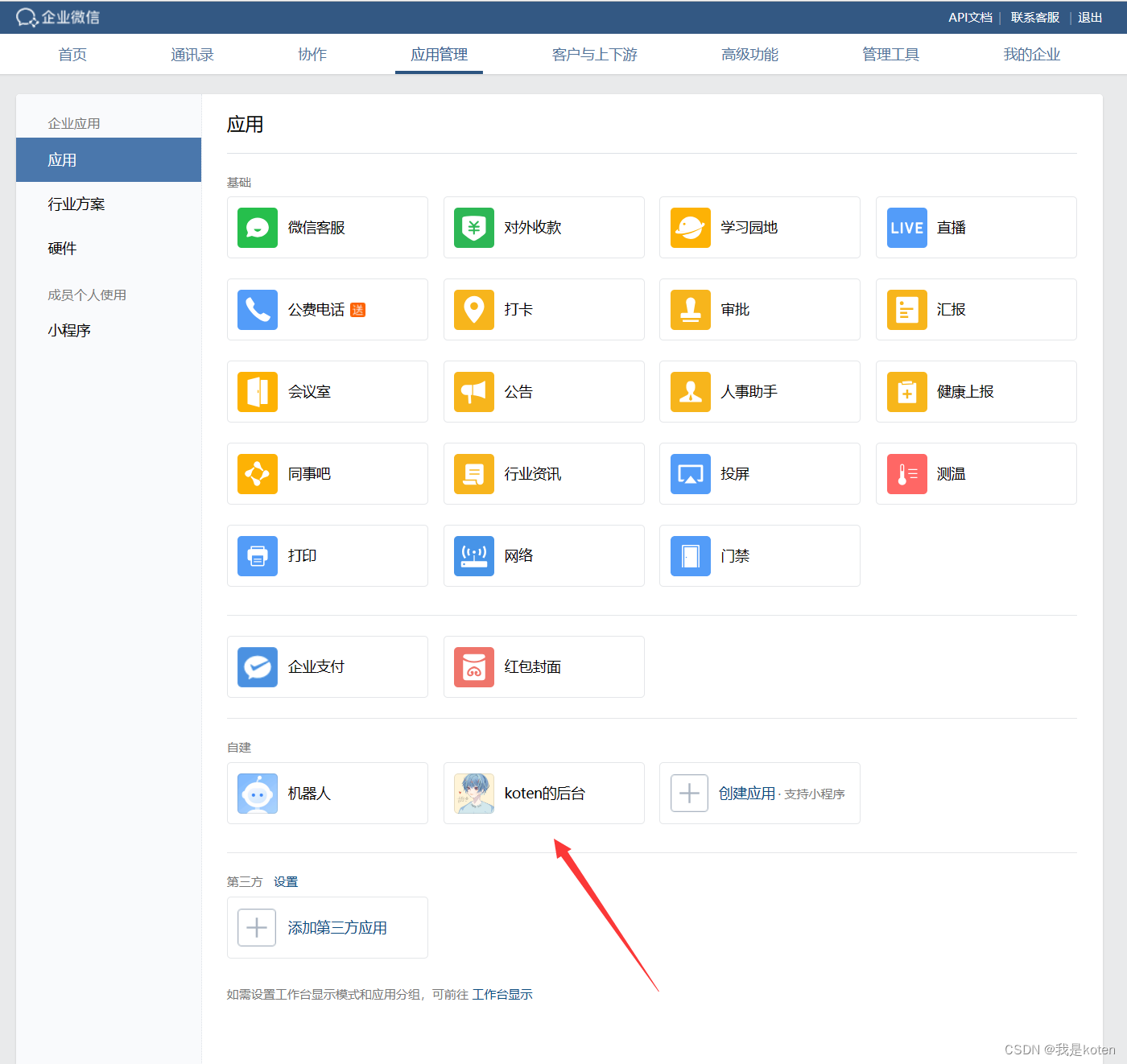Open the 对外收款 shield icon
Screen dimensions: 1127x1064
[474, 228]
